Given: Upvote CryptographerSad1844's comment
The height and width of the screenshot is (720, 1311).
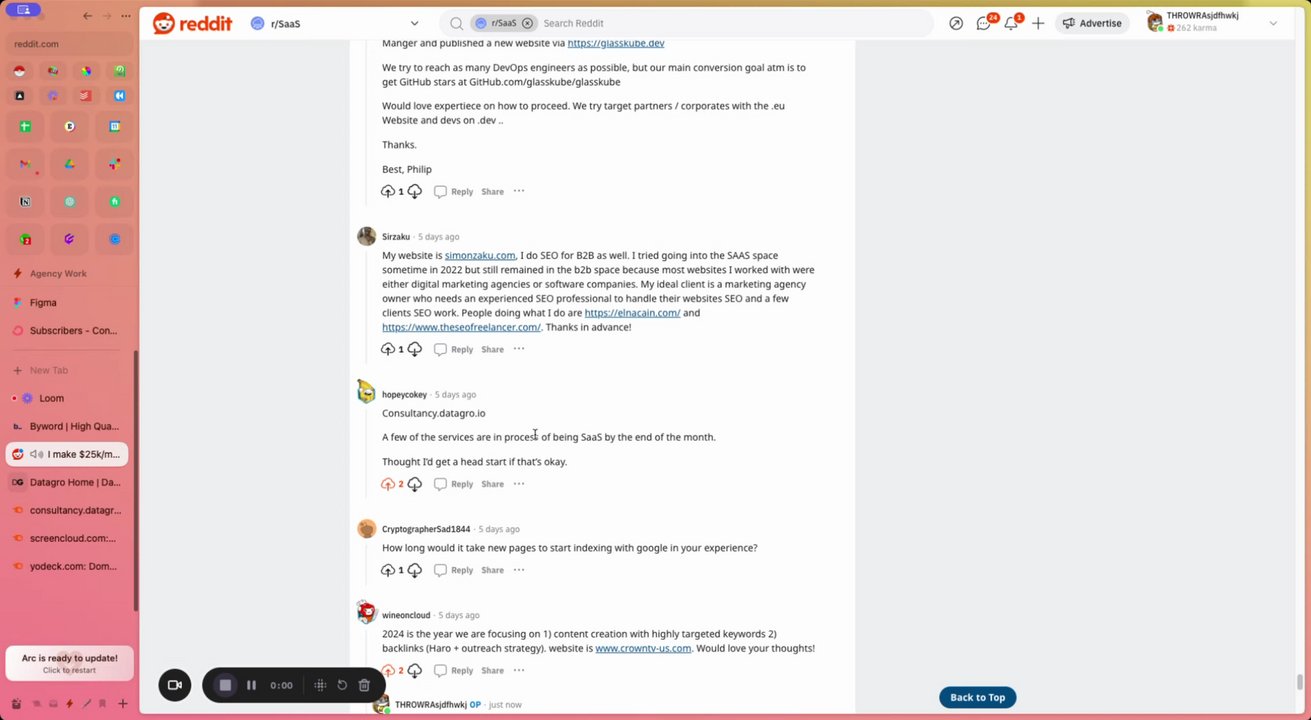Looking at the screenshot, I should [388, 570].
